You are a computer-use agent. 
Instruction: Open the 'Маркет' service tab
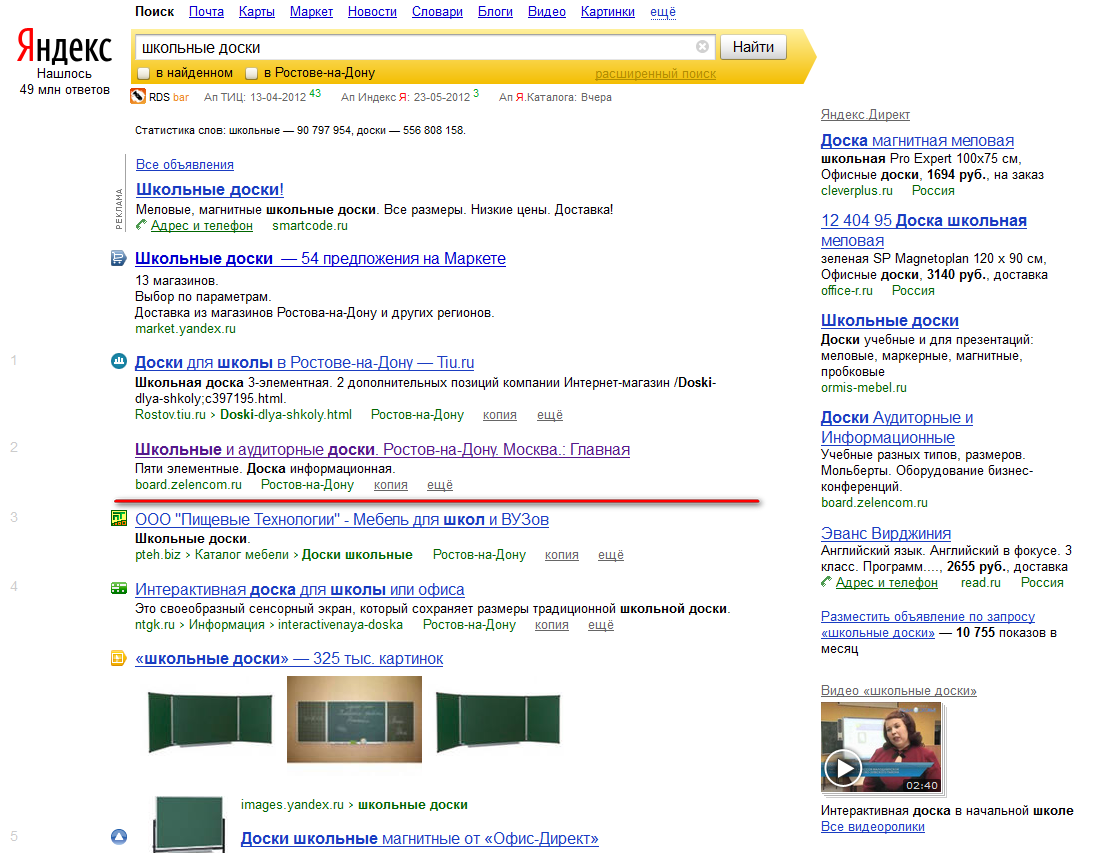(311, 11)
